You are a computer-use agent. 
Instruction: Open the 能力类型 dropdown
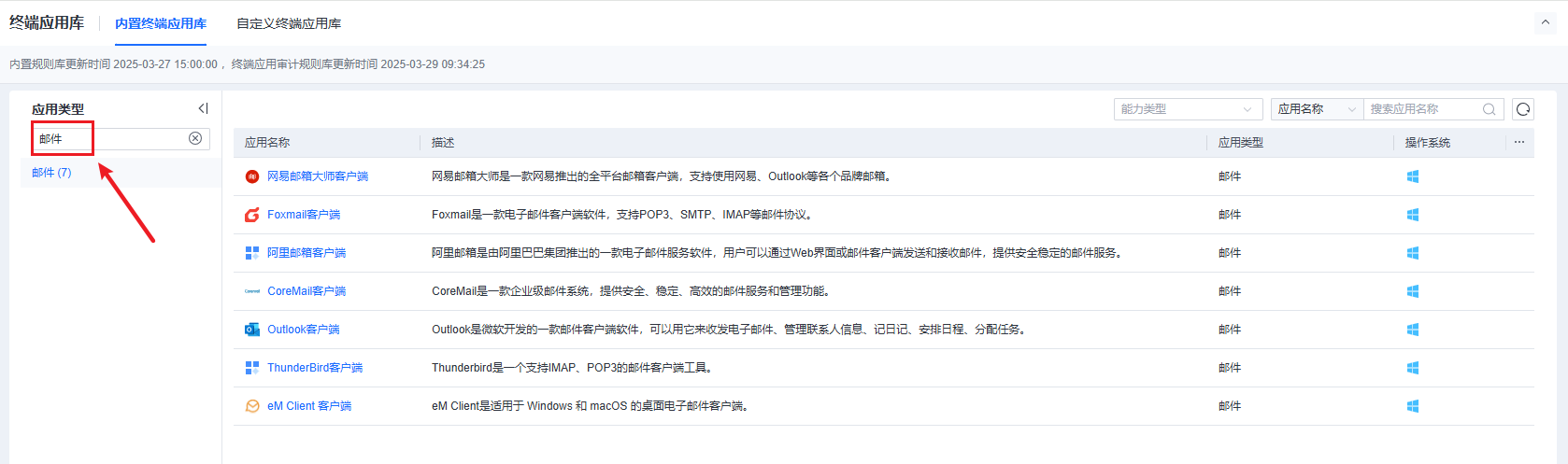[x=1187, y=109]
